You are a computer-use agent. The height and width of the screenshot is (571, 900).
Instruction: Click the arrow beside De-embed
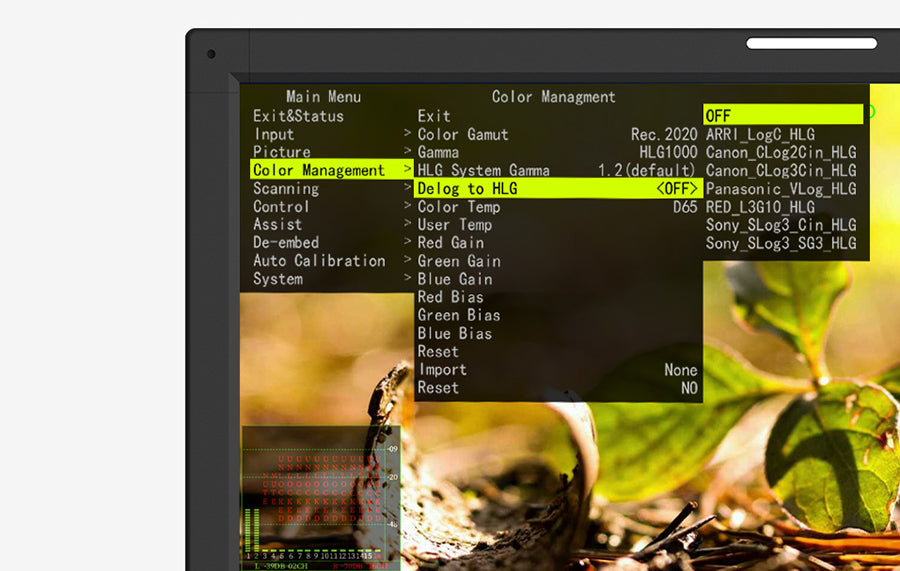coord(408,241)
